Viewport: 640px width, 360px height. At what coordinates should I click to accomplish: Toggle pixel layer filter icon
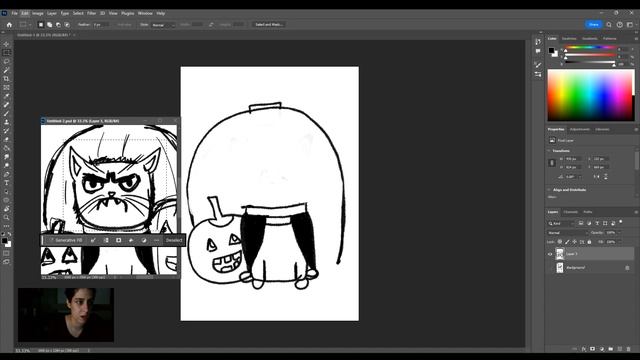click(581, 223)
